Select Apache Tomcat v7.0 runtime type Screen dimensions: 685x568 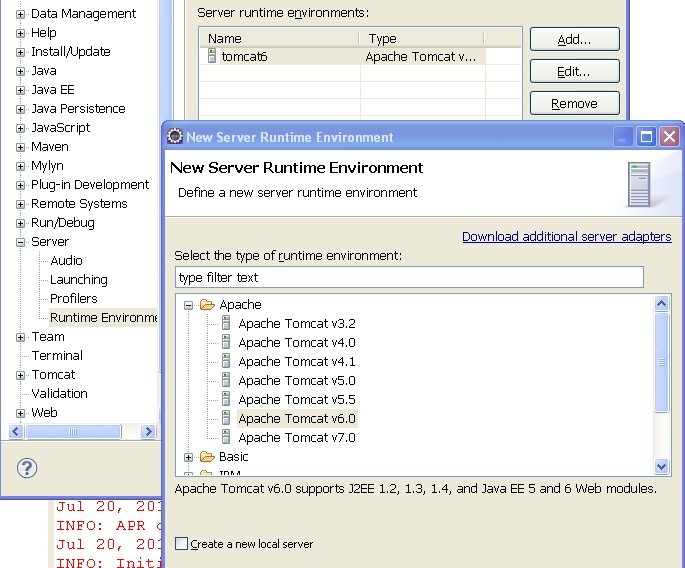point(297,437)
